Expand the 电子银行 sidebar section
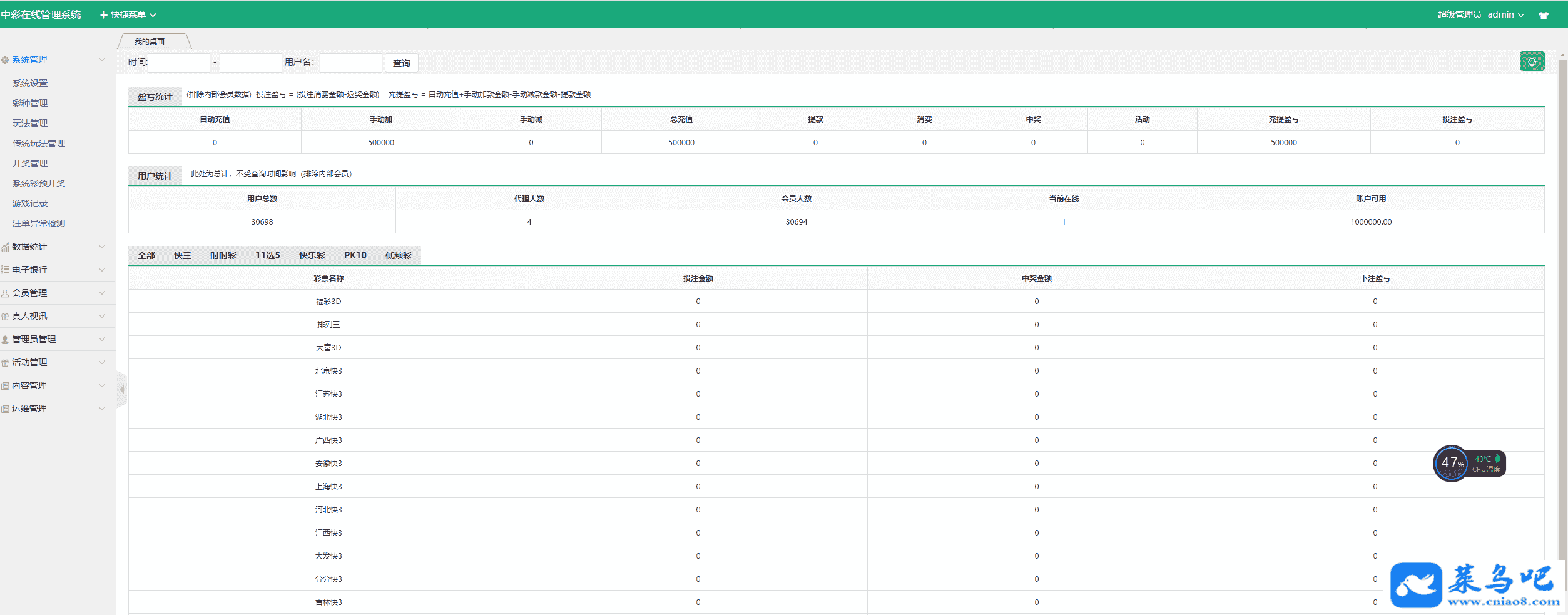This screenshot has height=615, width=1568. tap(56, 270)
